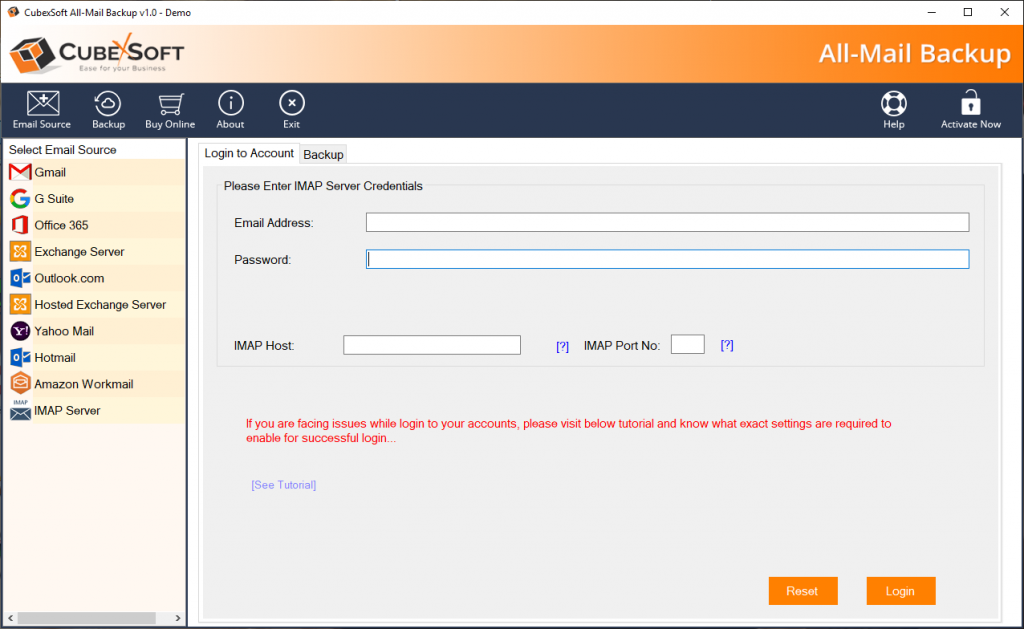This screenshot has height=629, width=1024.
Task: Select Gmail as email source
Action: click(50, 173)
